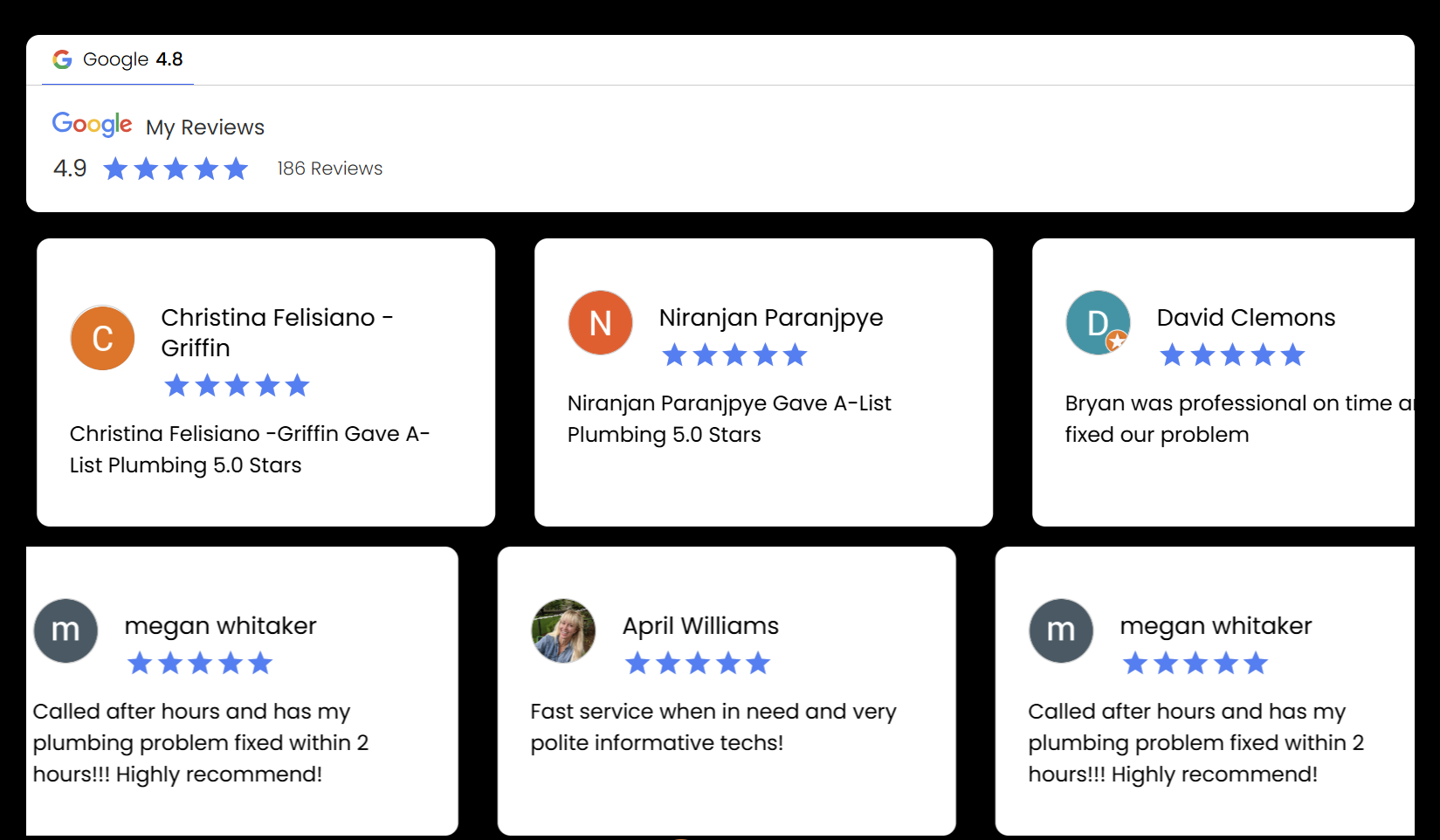Click megan whitaker's gray "m" avatar
The height and width of the screenshot is (840, 1440).
pos(65,630)
